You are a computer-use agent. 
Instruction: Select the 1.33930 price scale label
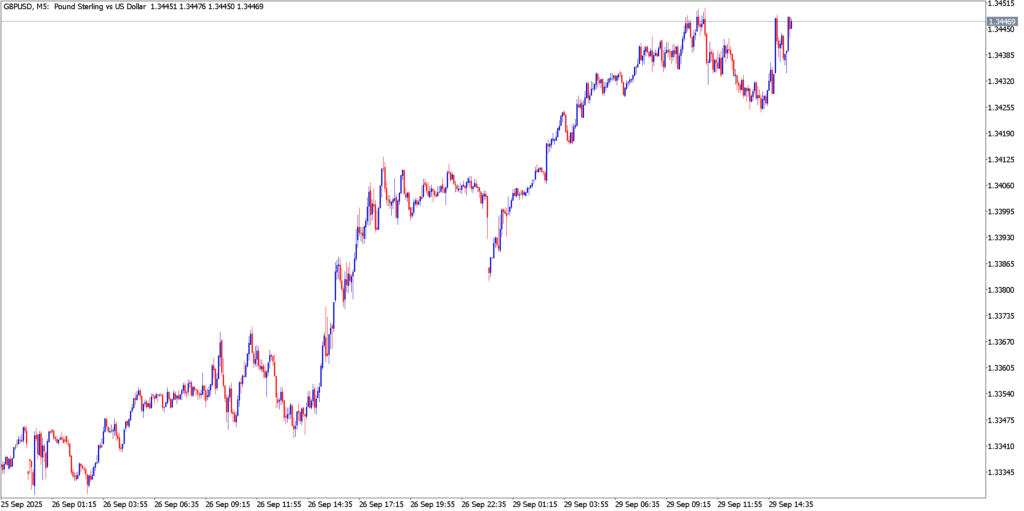[1002, 238]
